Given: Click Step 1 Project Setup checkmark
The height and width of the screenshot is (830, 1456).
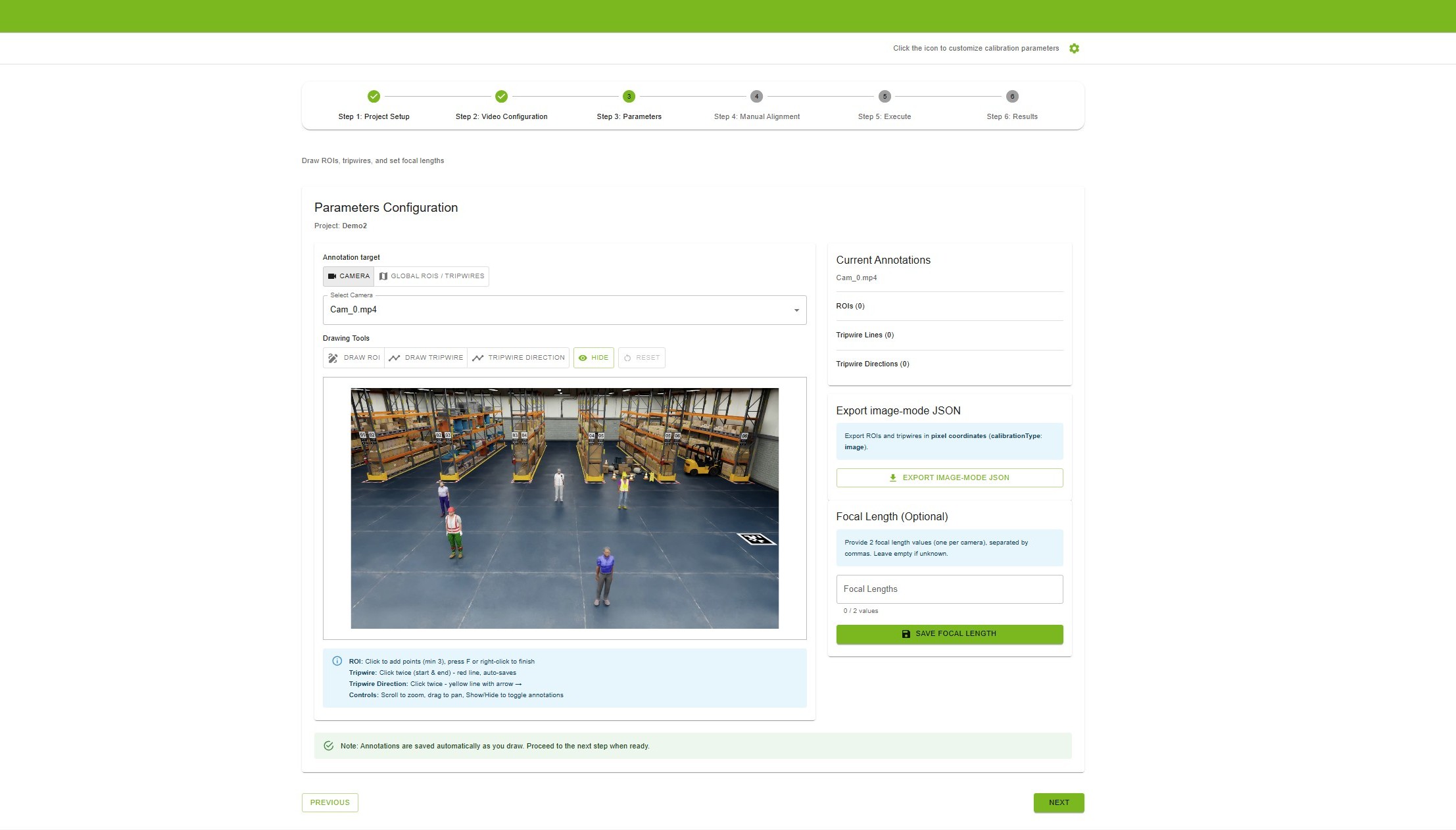Looking at the screenshot, I should (x=374, y=97).
